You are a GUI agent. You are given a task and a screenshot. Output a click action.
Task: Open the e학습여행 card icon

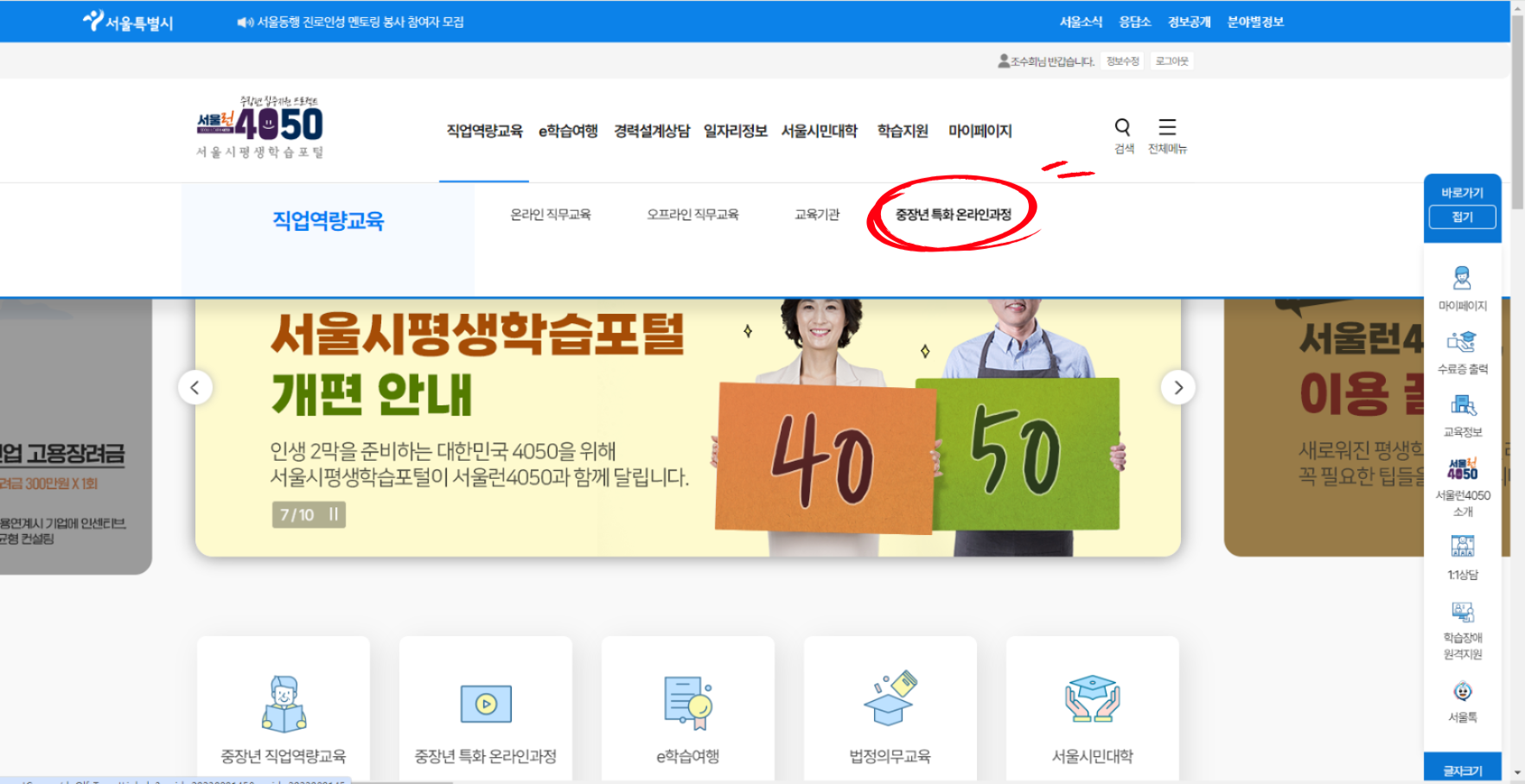688,703
